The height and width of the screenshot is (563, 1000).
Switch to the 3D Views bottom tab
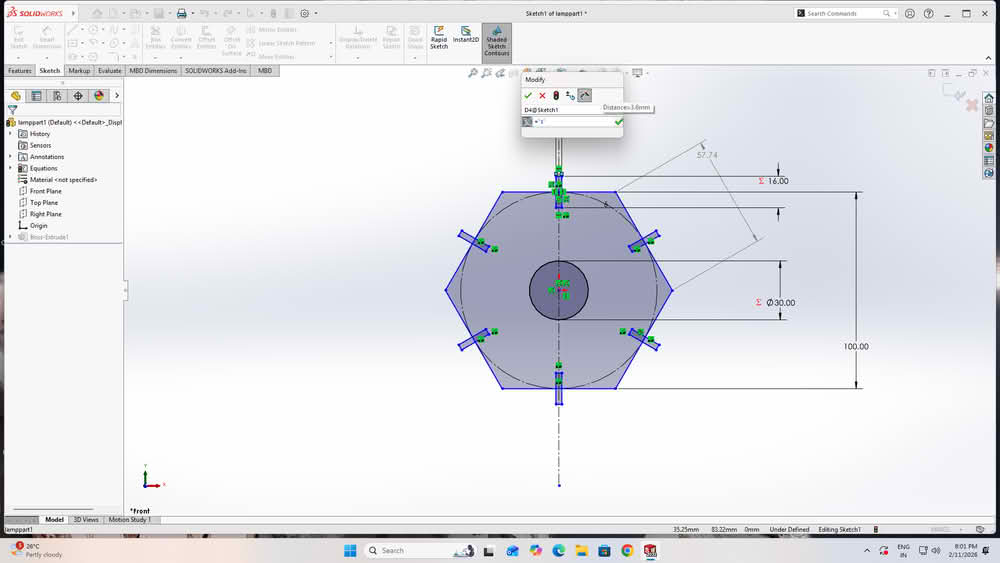pos(86,520)
